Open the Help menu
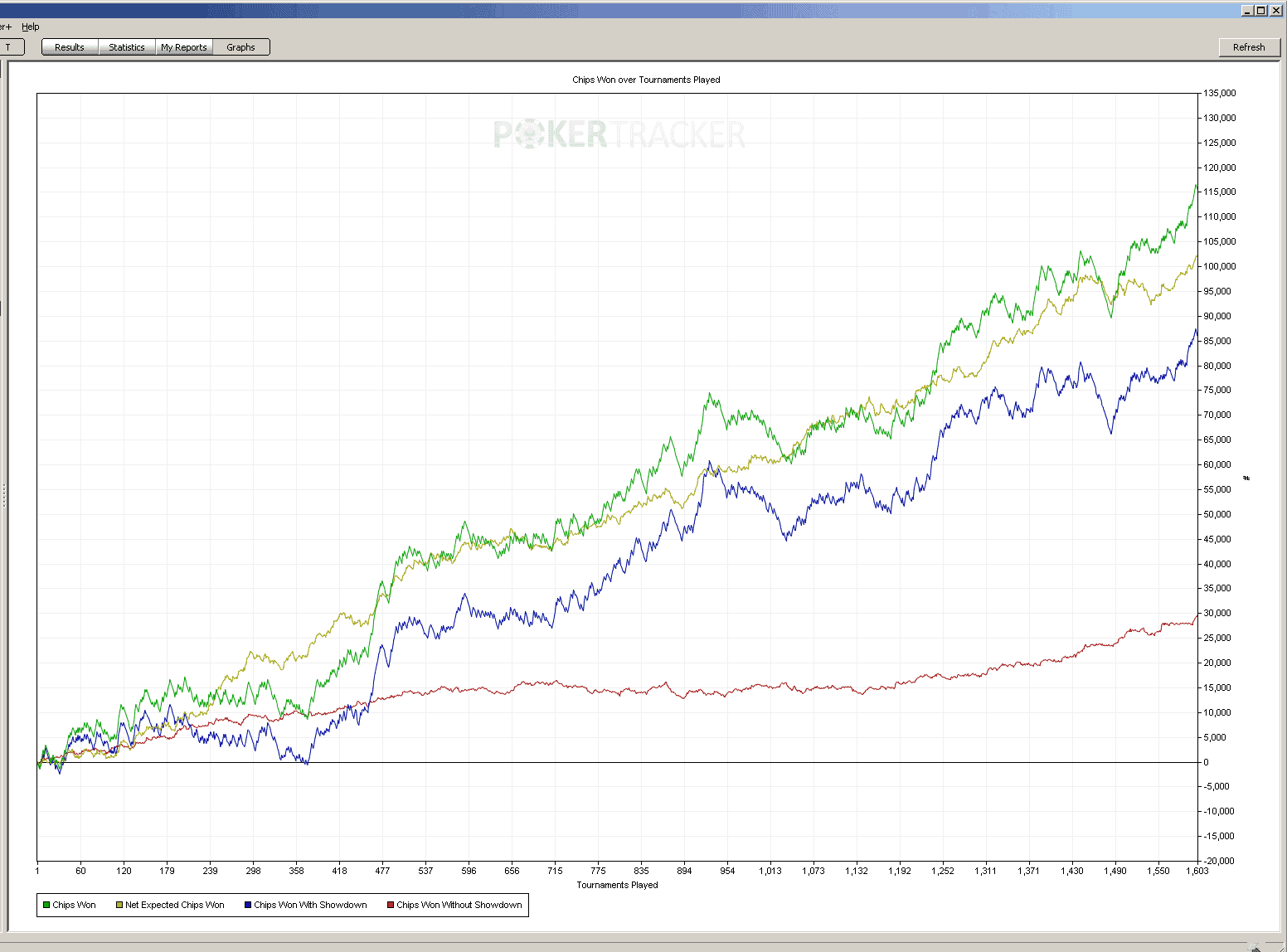The height and width of the screenshot is (952, 1287). pyautogui.click(x=31, y=27)
